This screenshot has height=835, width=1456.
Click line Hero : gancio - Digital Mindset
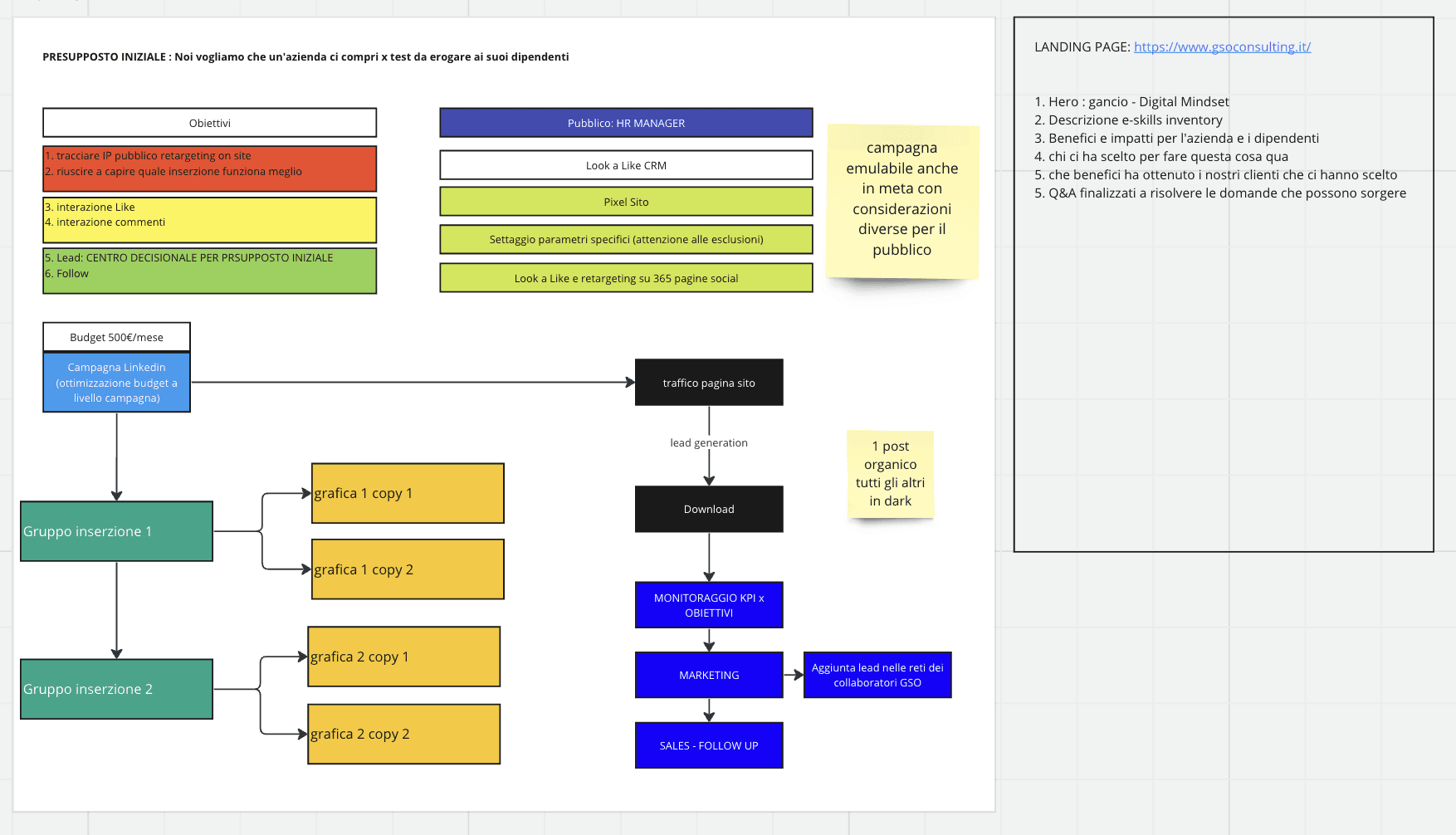1131,101
